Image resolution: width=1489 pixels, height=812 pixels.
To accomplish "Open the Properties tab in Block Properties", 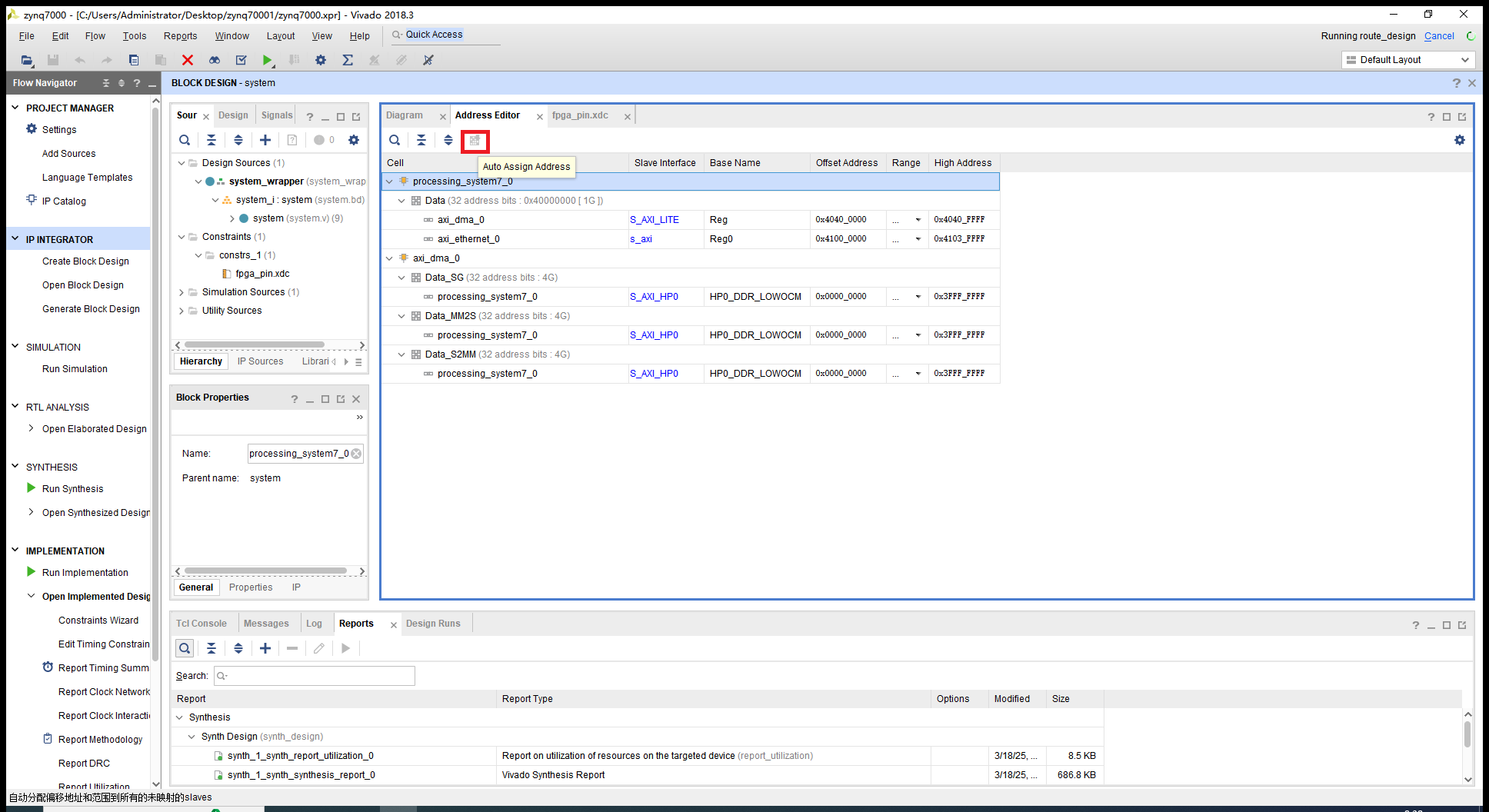I will [x=251, y=587].
